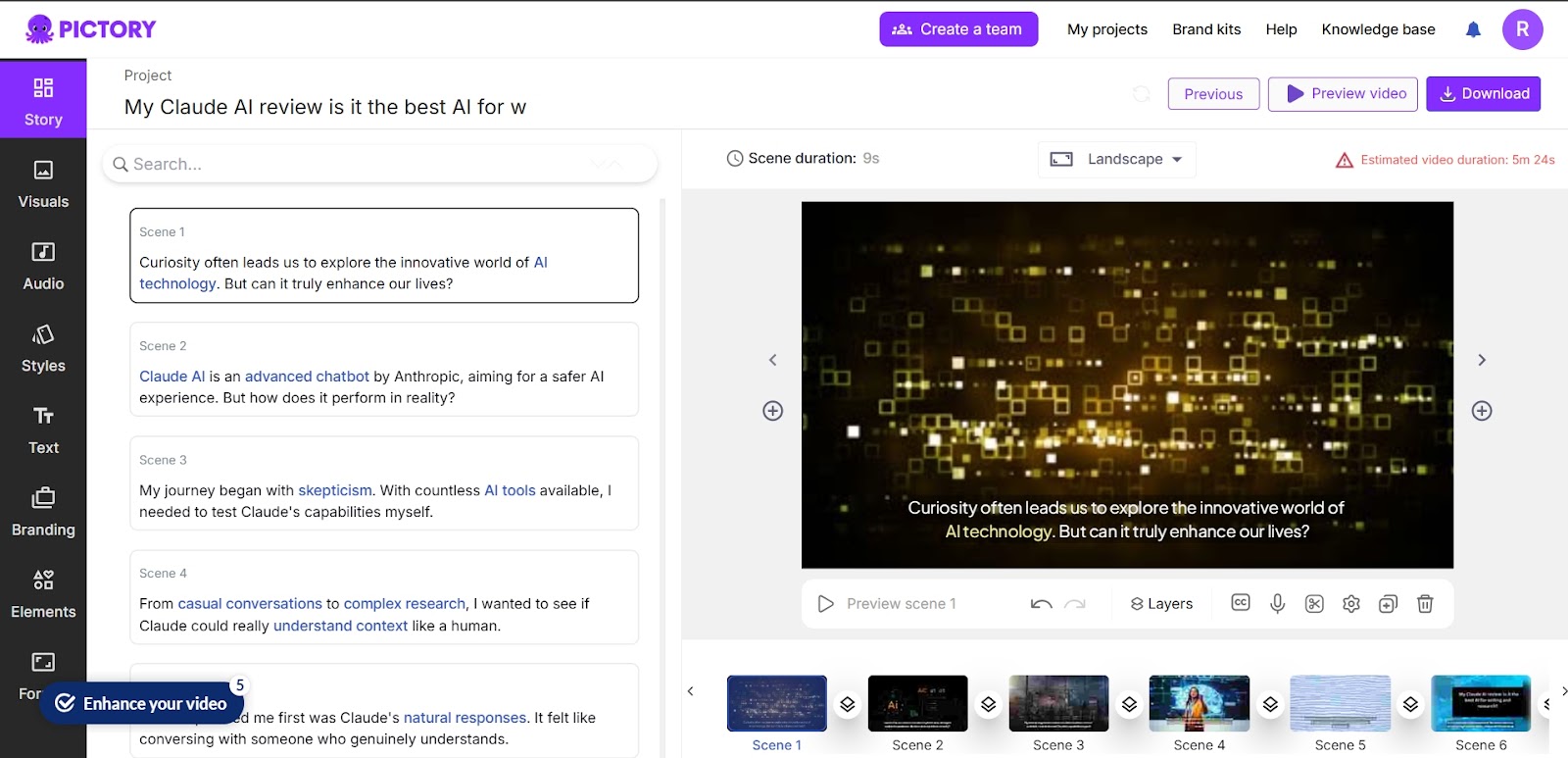This screenshot has height=758, width=1568.
Task: Open the Story sidebar tab
Action: [x=43, y=99]
